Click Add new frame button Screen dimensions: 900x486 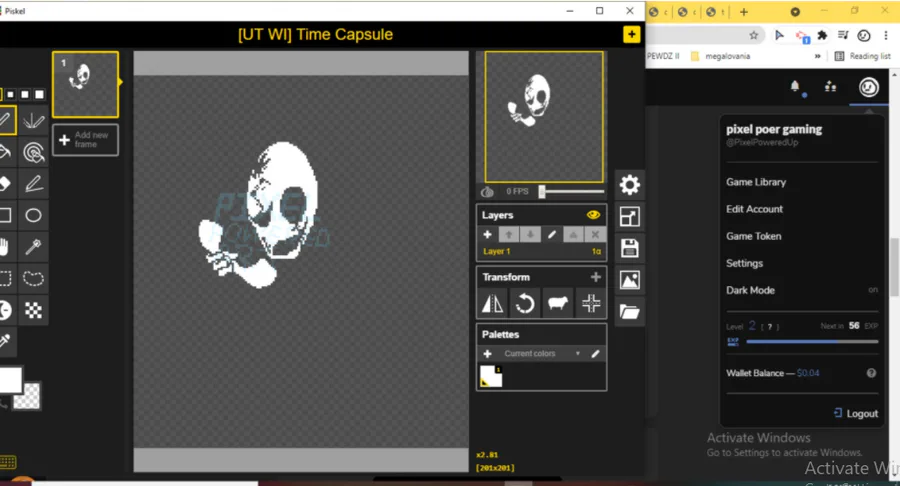tap(86, 139)
